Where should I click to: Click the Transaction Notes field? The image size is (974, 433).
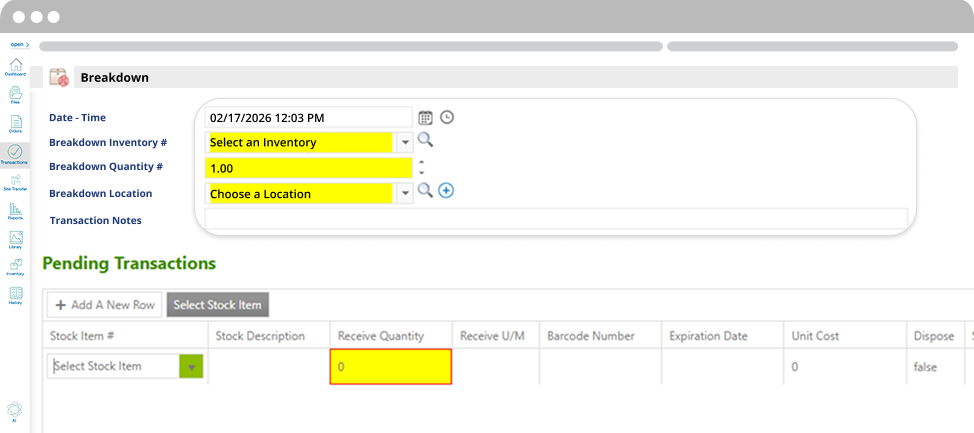coord(556,219)
